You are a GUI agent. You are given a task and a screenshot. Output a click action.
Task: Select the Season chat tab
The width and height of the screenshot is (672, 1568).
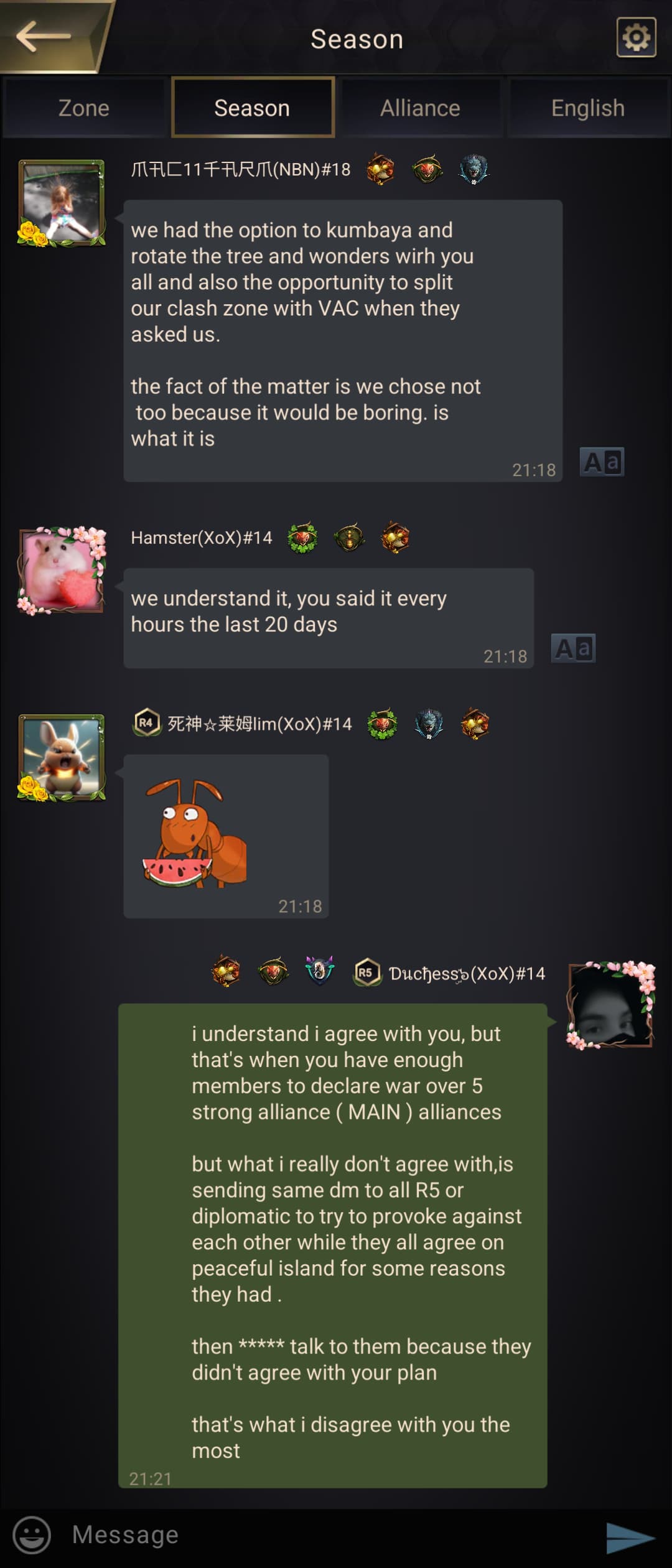point(253,108)
